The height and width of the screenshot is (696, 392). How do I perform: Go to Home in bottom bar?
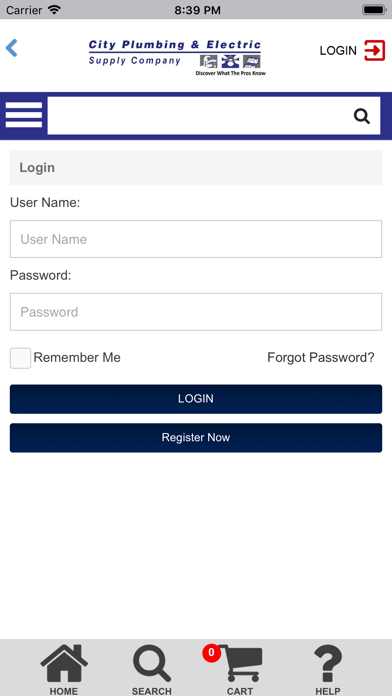click(x=64, y=669)
